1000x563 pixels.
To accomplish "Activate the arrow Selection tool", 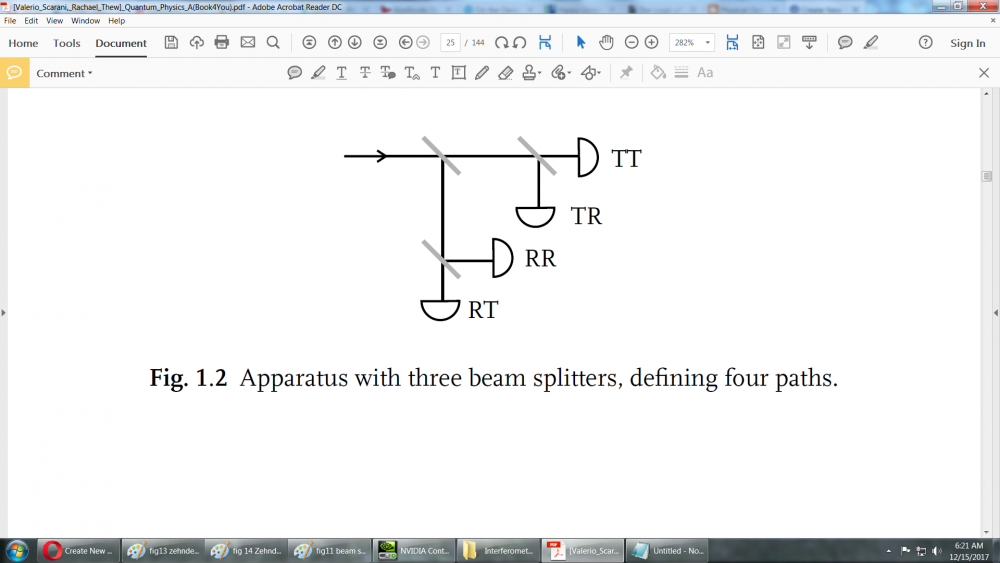I will pos(581,43).
